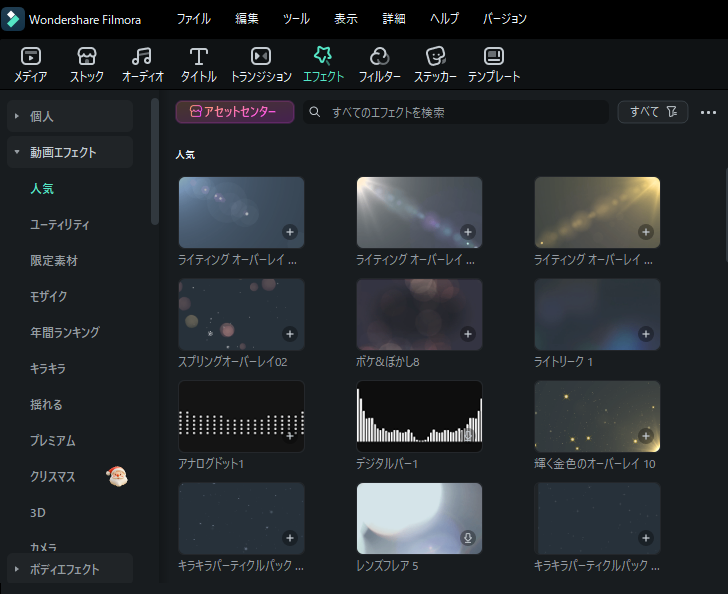The image size is (728, 594).
Task: Open the タイトル tab
Action: [x=199, y=65]
